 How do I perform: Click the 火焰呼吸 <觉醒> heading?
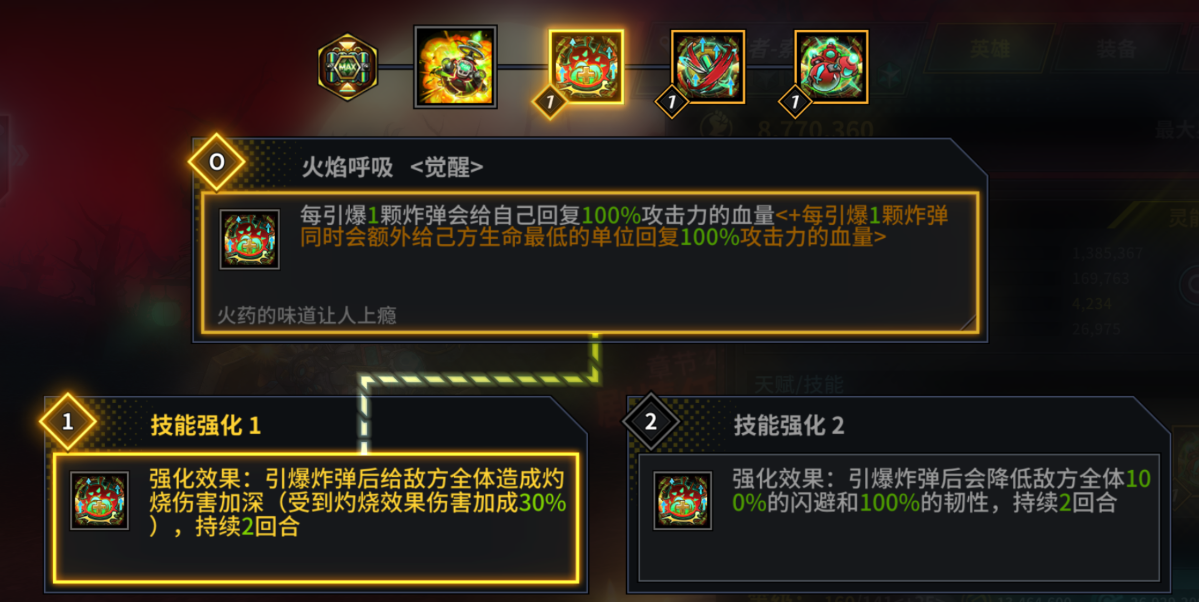click(x=392, y=167)
